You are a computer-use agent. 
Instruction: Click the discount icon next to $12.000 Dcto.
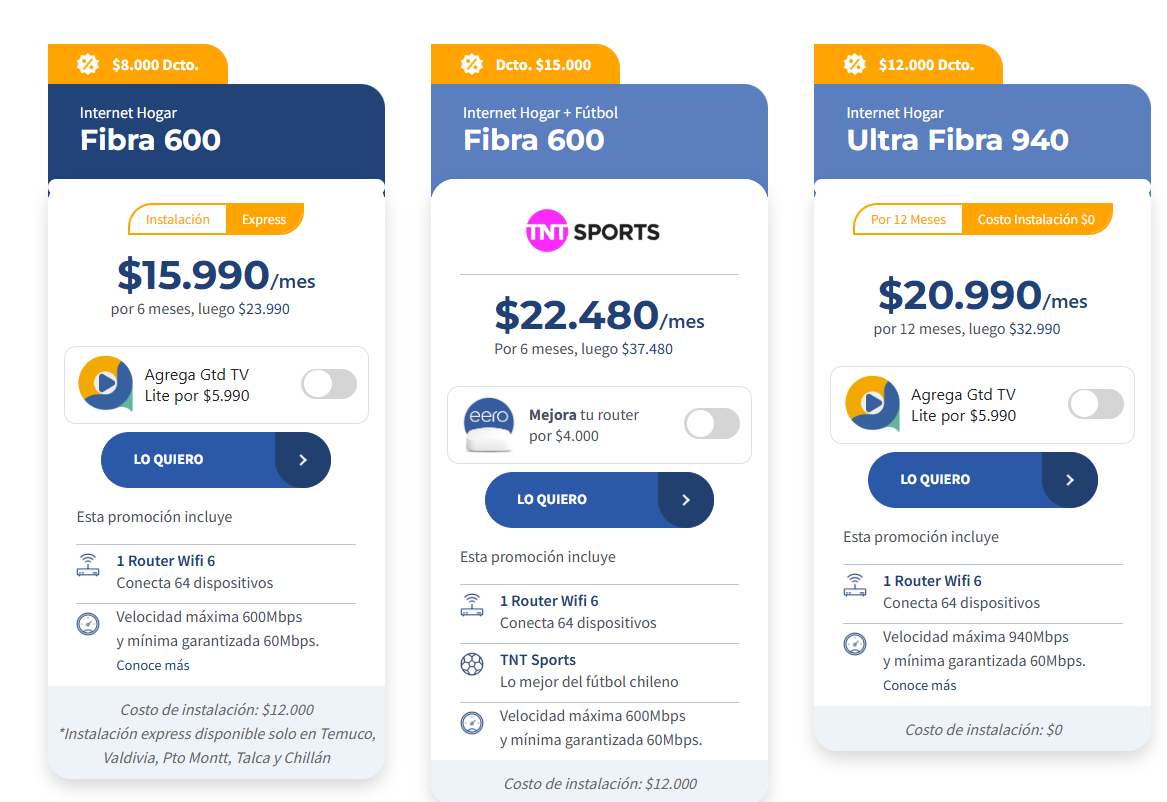pos(854,64)
